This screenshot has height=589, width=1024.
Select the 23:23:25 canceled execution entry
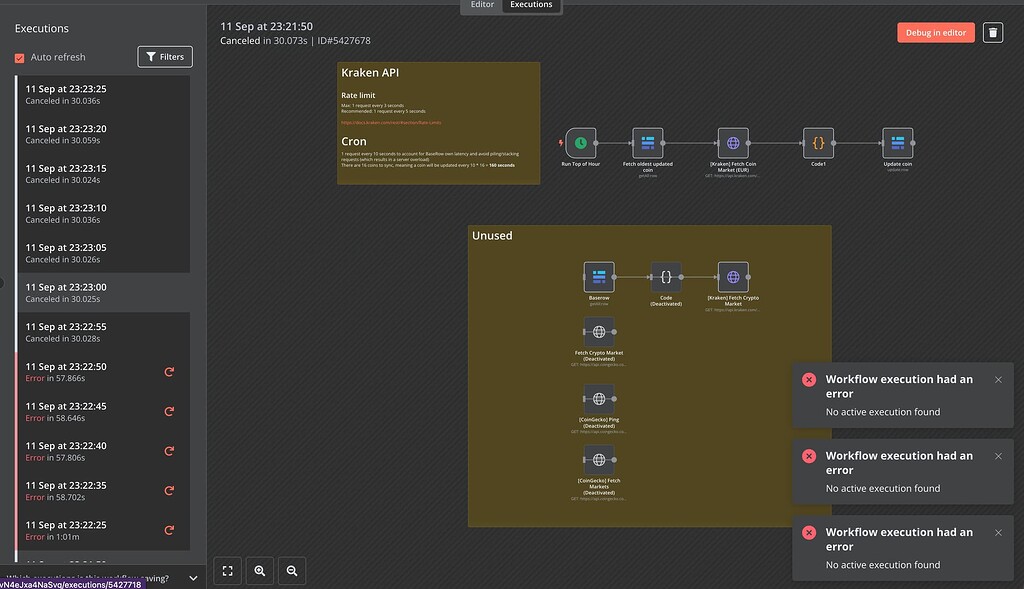pyautogui.click(x=100, y=93)
